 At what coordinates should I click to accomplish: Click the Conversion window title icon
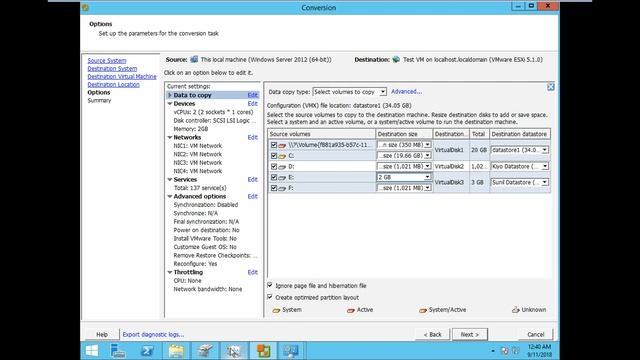[x=85, y=7]
